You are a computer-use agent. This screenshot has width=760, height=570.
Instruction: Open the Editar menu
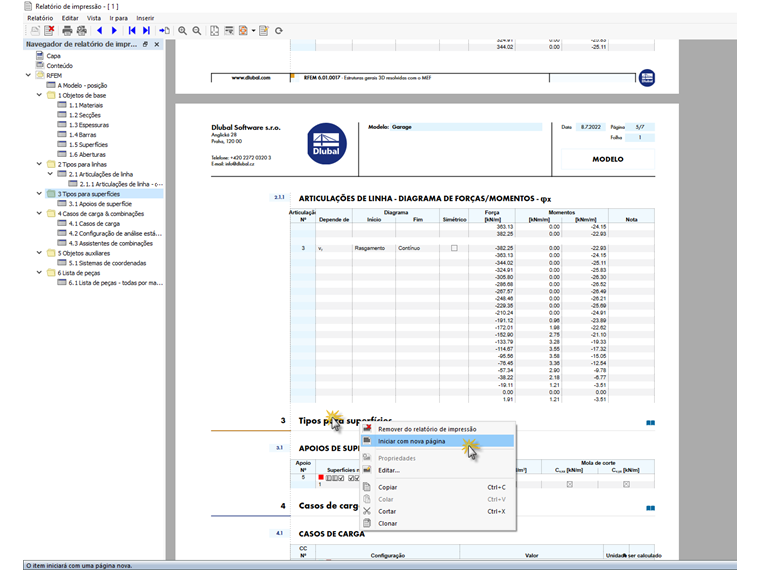(70, 18)
